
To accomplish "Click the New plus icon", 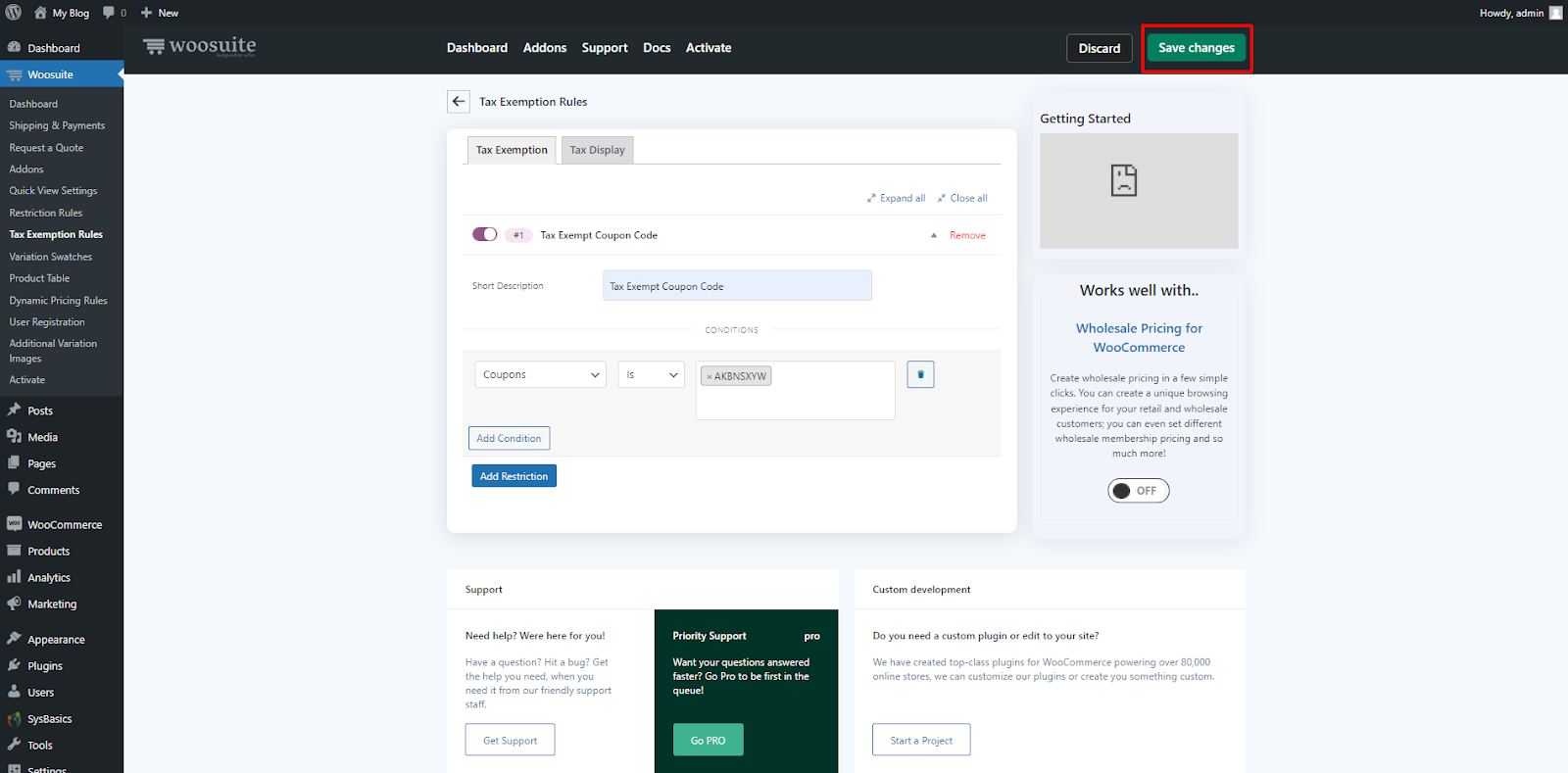I will point(147,13).
